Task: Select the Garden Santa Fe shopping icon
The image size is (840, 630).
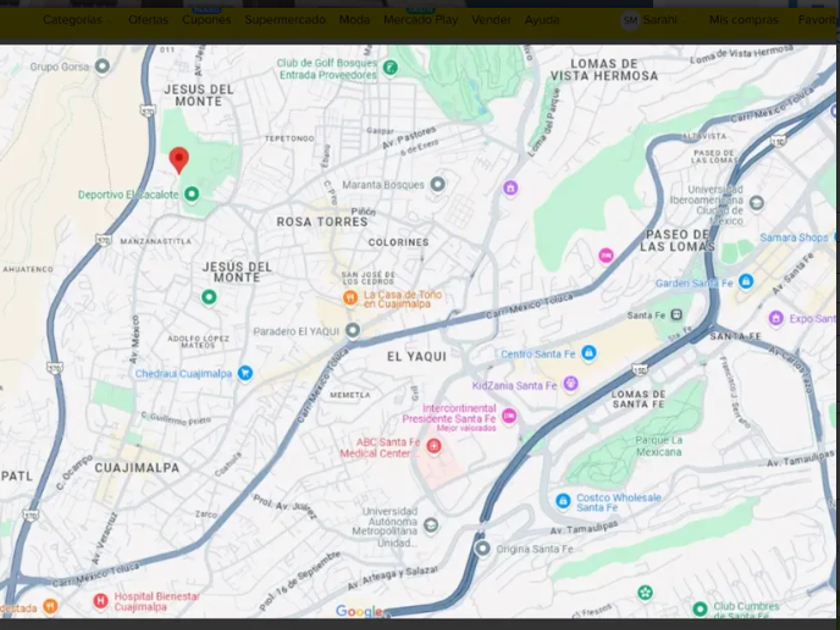Action: click(x=746, y=281)
